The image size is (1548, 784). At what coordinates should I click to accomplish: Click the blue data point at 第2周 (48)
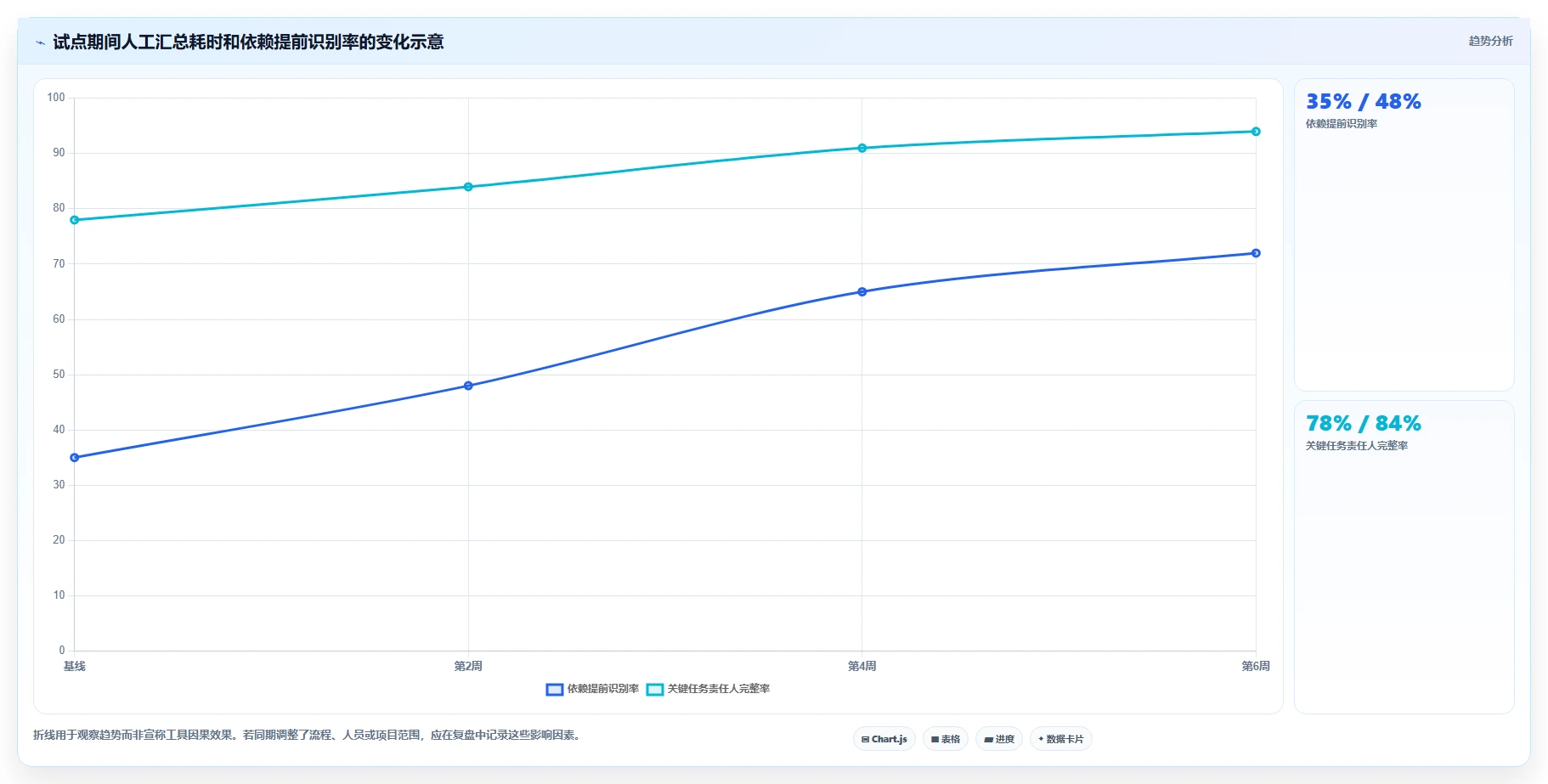pyautogui.click(x=468, y=386)
